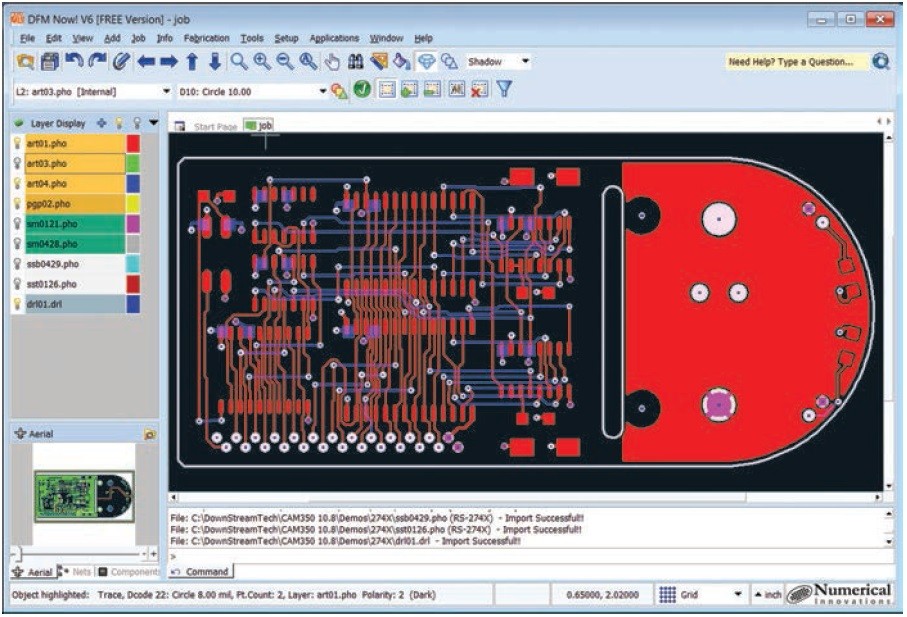Open the D10: Circle 10.00 dcode dropdown

coord(252,91)
